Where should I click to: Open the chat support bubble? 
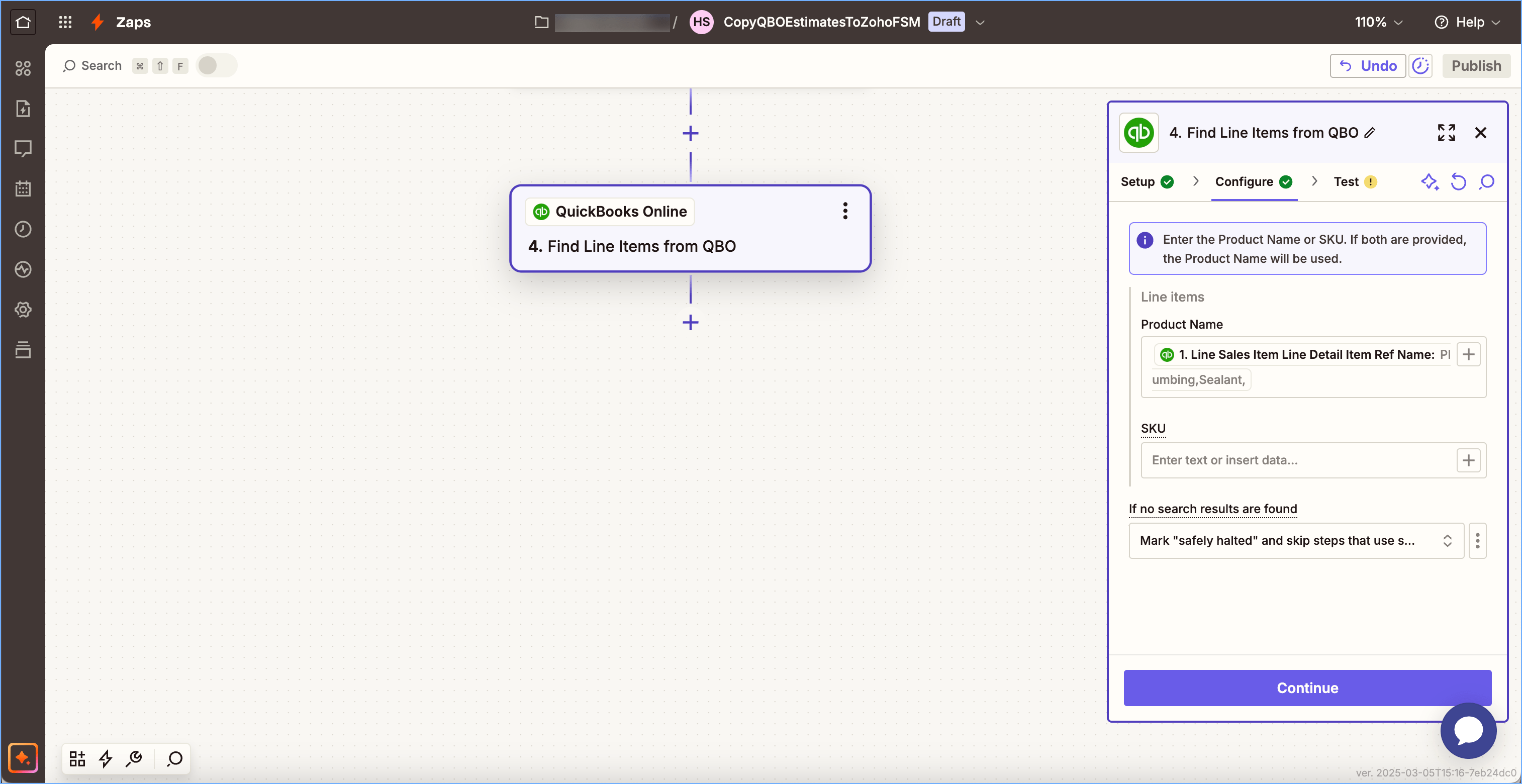[x=1468, y=730]
